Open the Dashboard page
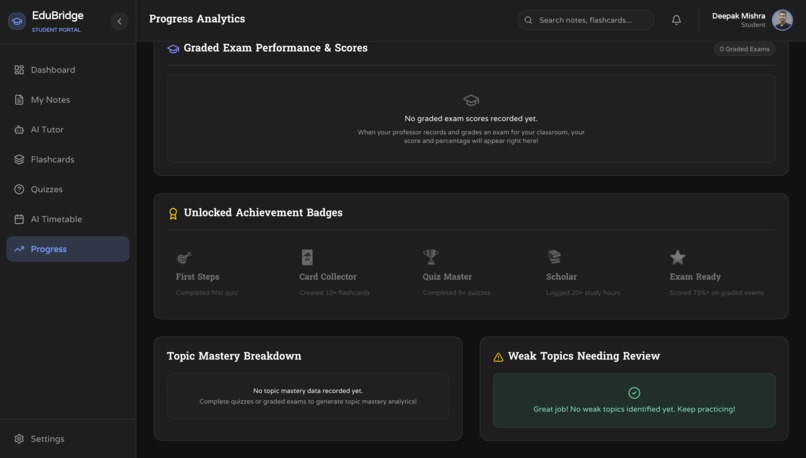The height and width of the screenshot is (458, 806). point(68,70)
